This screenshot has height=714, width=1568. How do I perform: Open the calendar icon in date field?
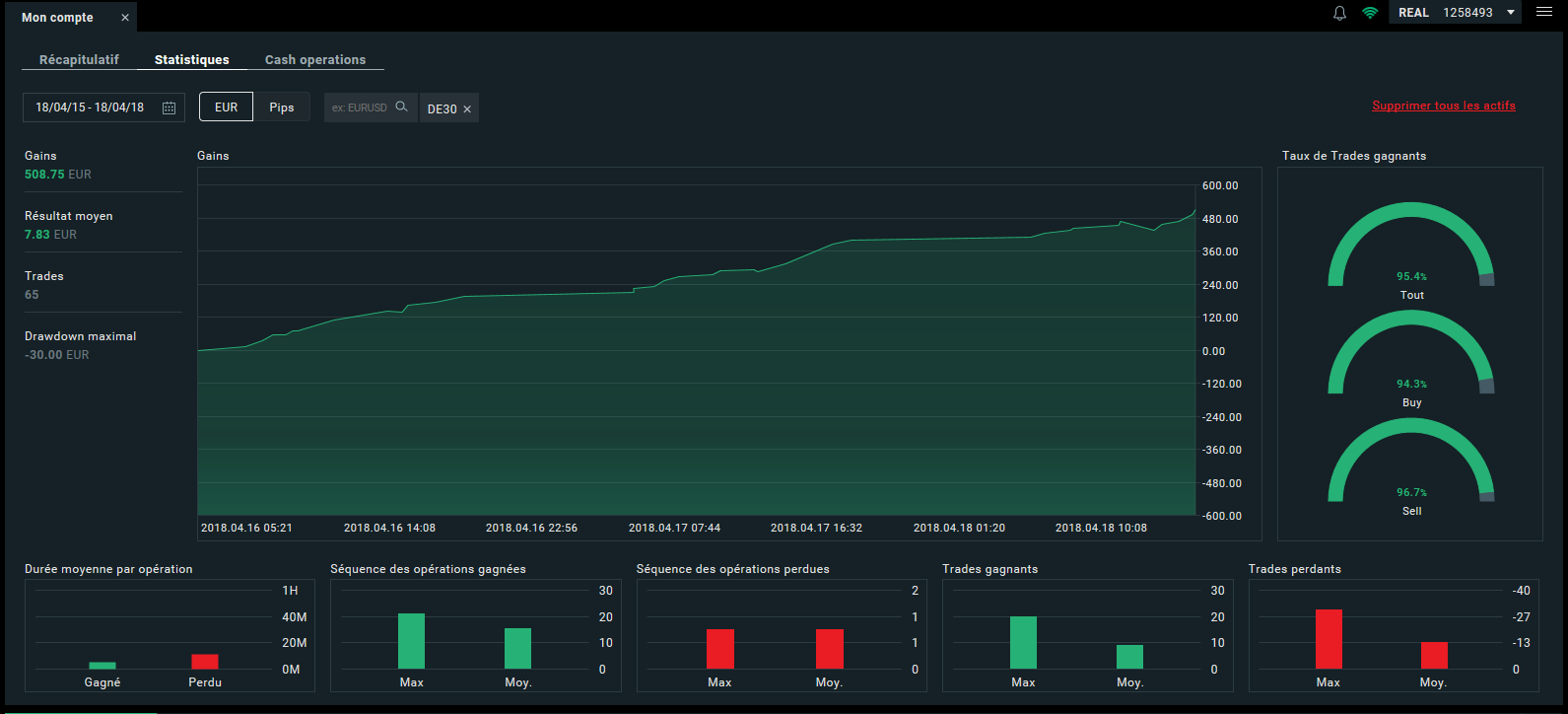pos(169,107)
